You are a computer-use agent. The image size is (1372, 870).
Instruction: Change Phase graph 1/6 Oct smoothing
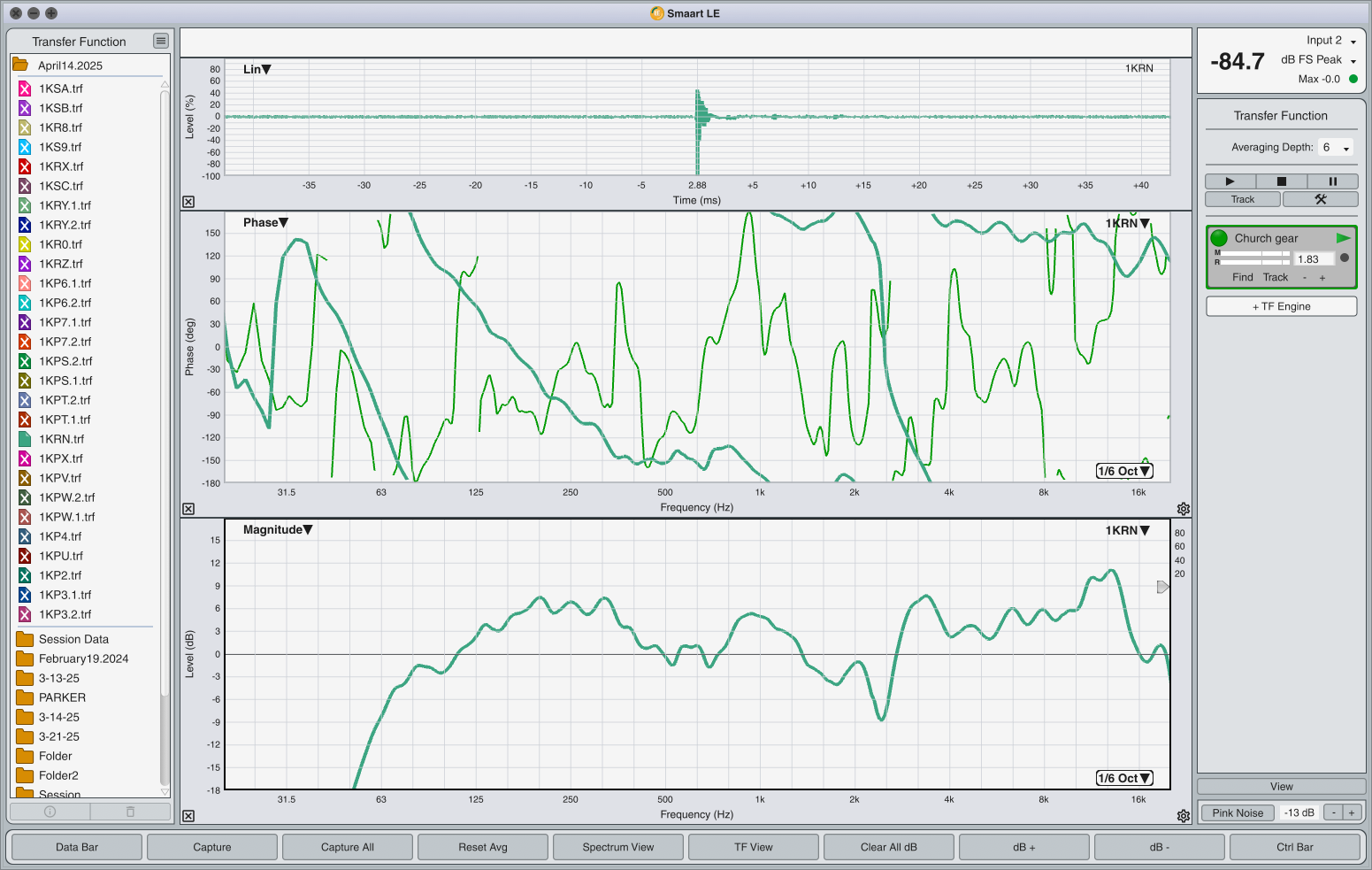coord(1124,471)
